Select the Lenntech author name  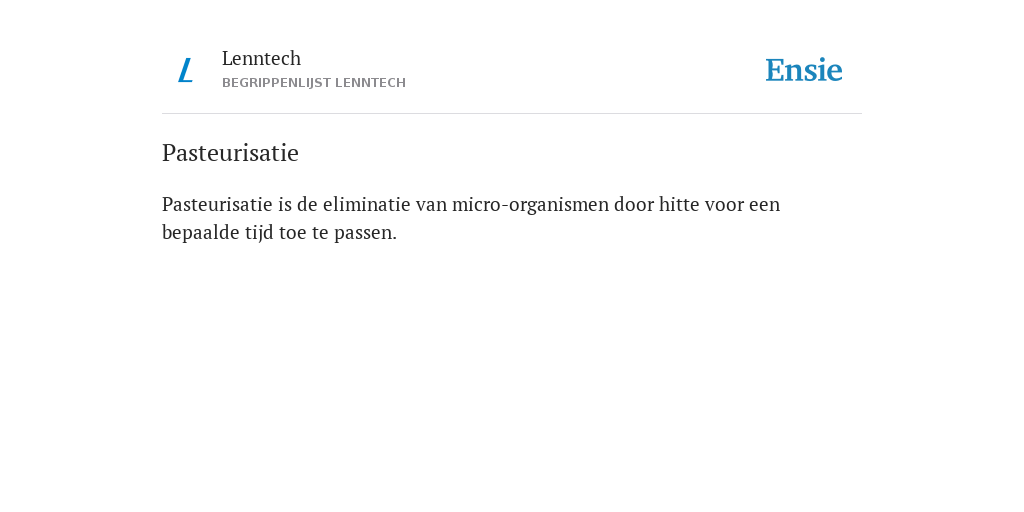pos(261,59)
